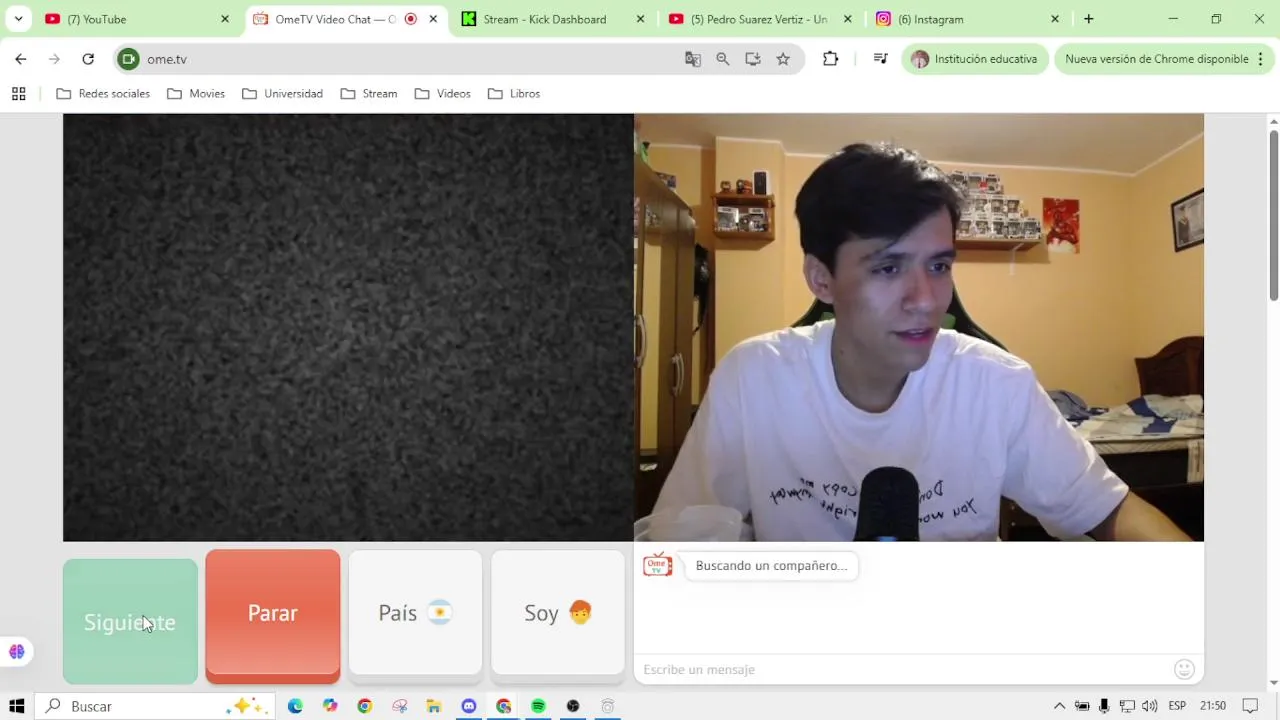1280x720 pixels.
Task: Show hidden system tray icons
Action: [1060, 706]
